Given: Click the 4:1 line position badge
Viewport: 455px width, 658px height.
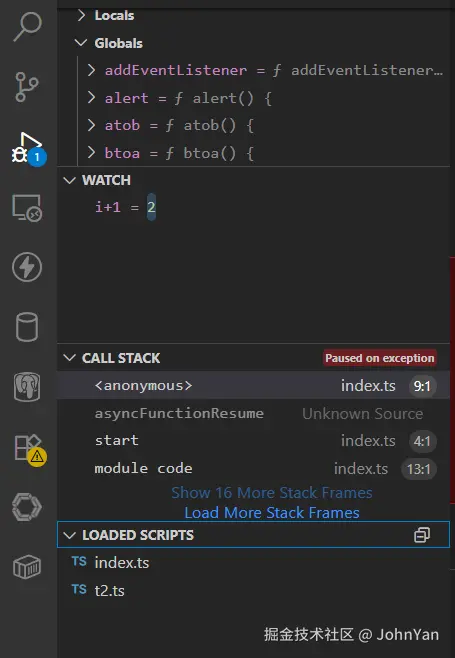Looking at the screenshot, I should 422,441.
